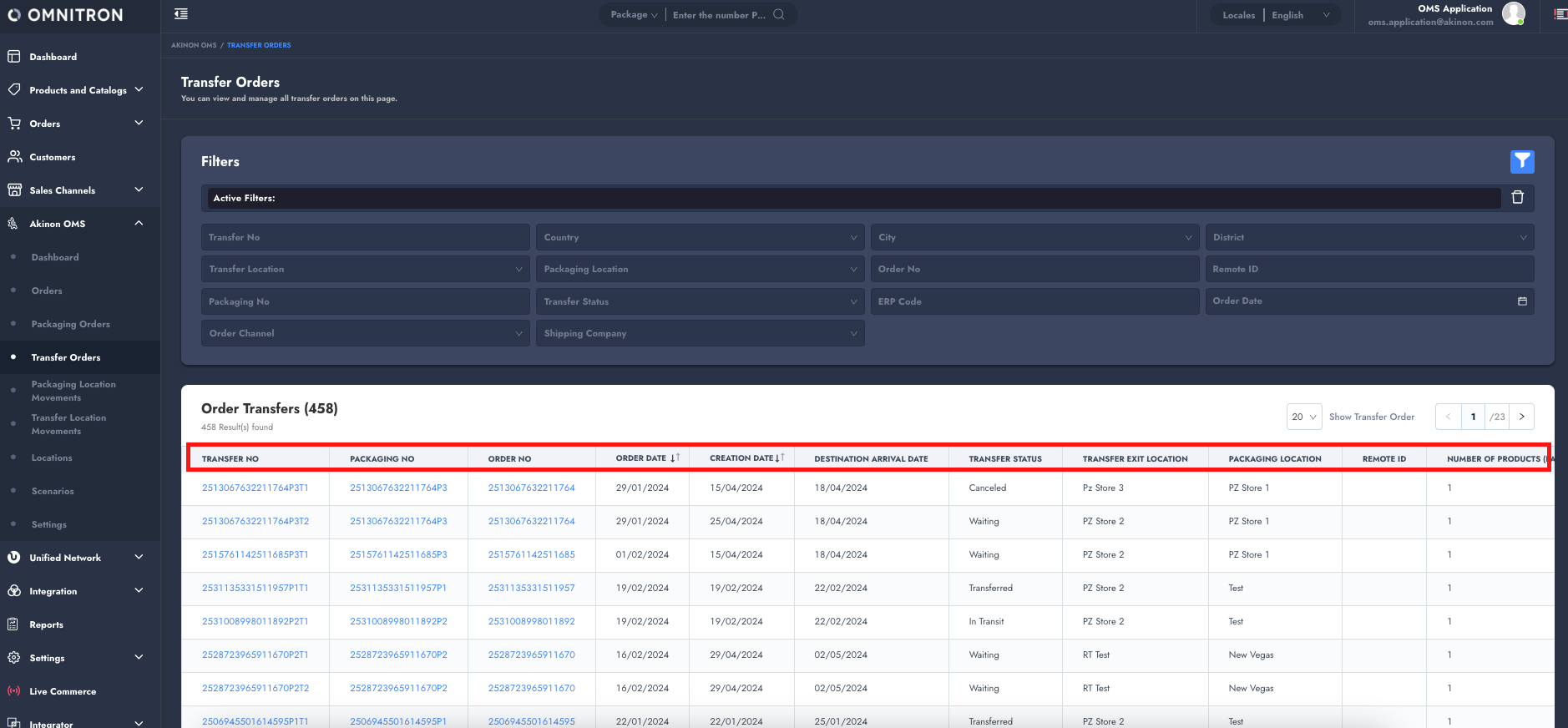
Task: Change page size from 20
Action: pos(1303,417)
